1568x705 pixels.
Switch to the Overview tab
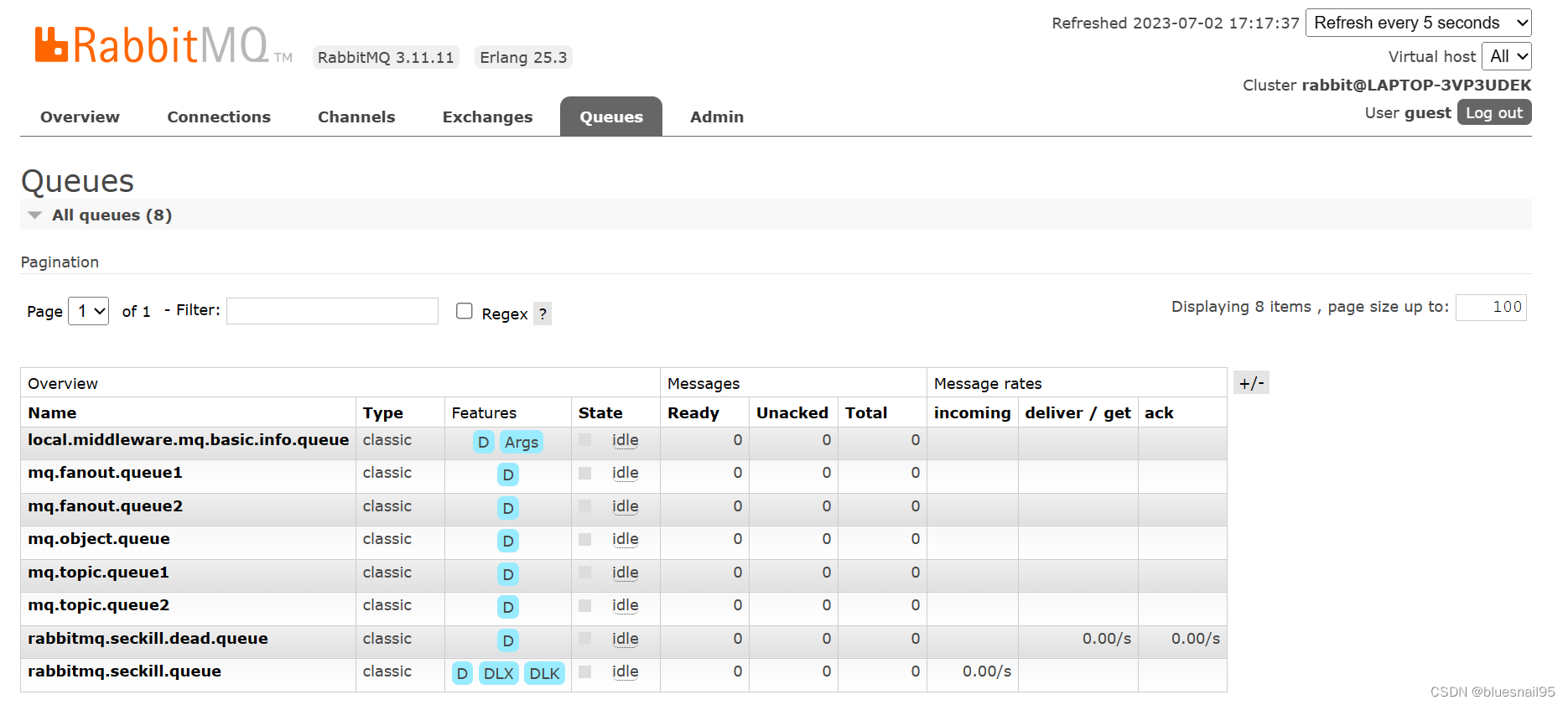pos(80,117)
